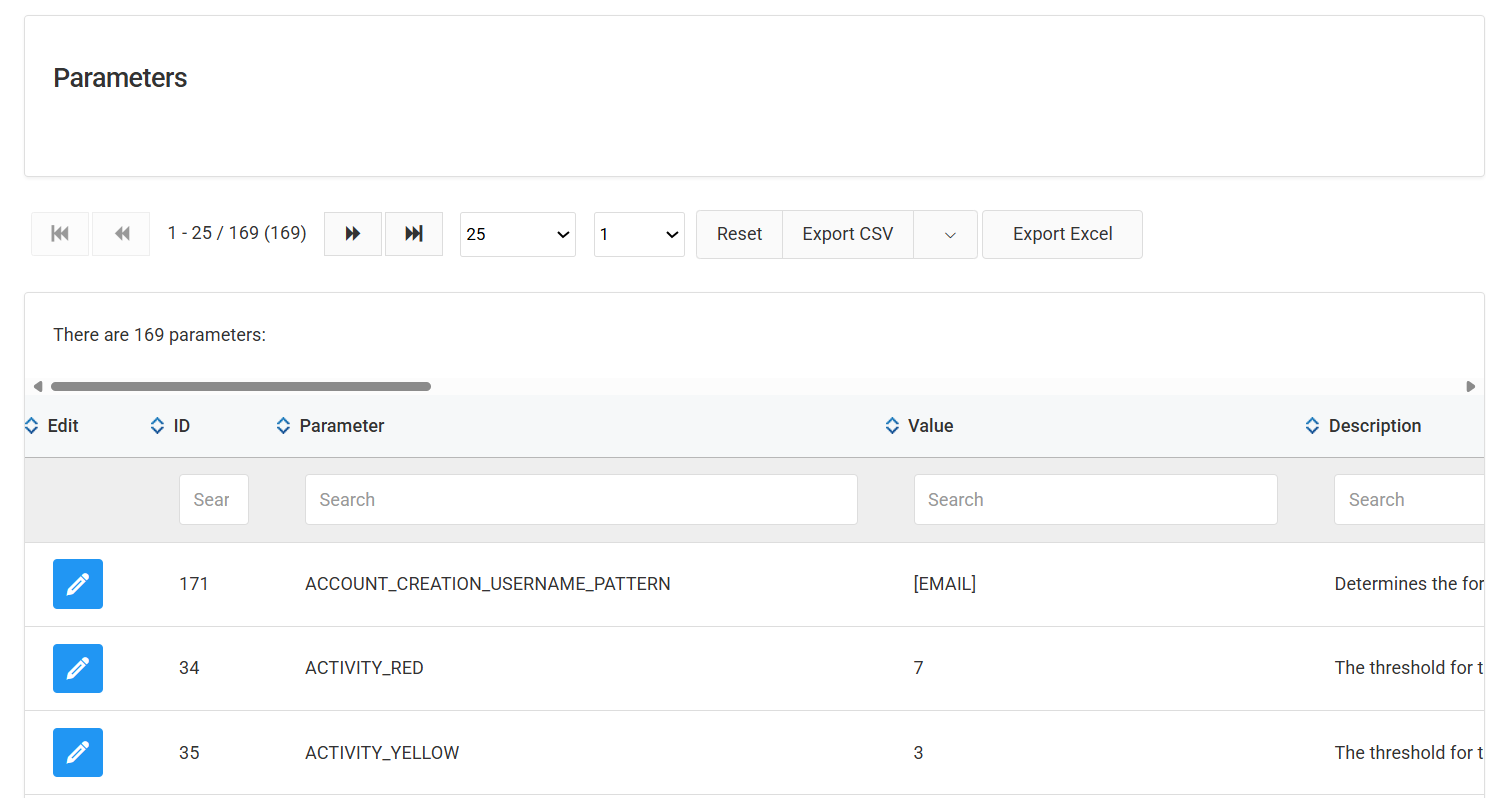
Task: Click the Export Excel button
Action: point(1062,234)
